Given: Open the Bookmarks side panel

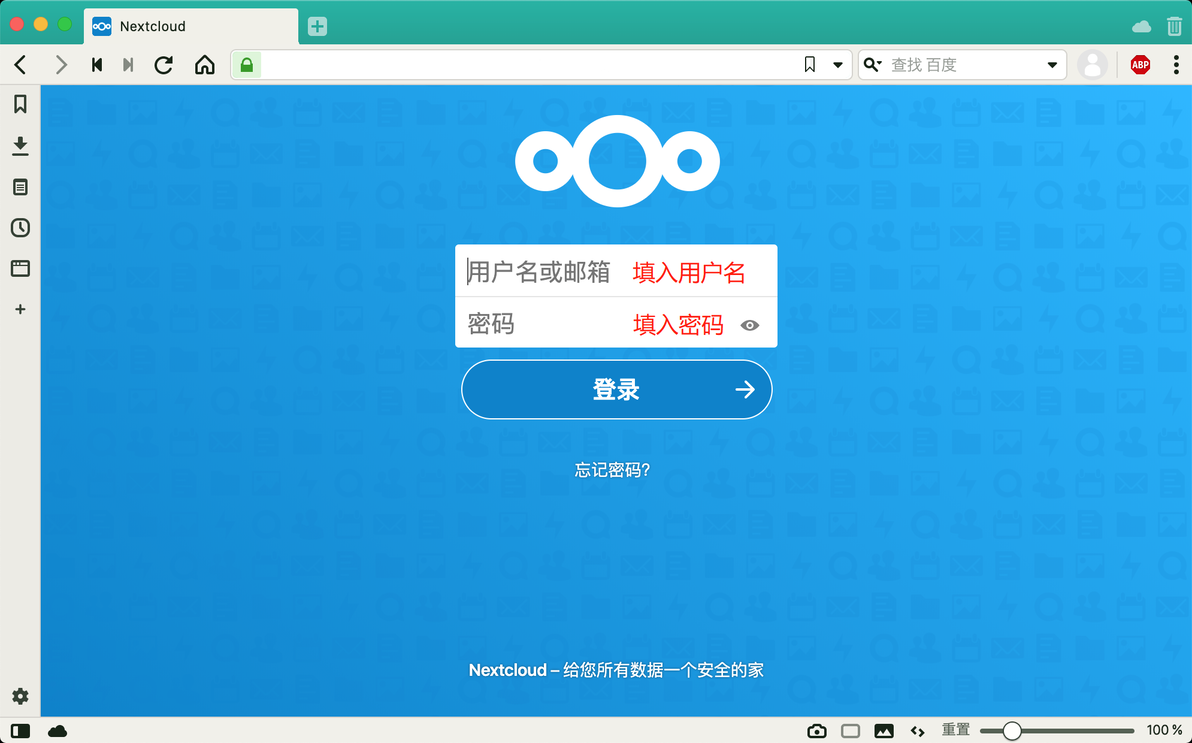Looking at the screenshot, I should click(x=21, y=104).
